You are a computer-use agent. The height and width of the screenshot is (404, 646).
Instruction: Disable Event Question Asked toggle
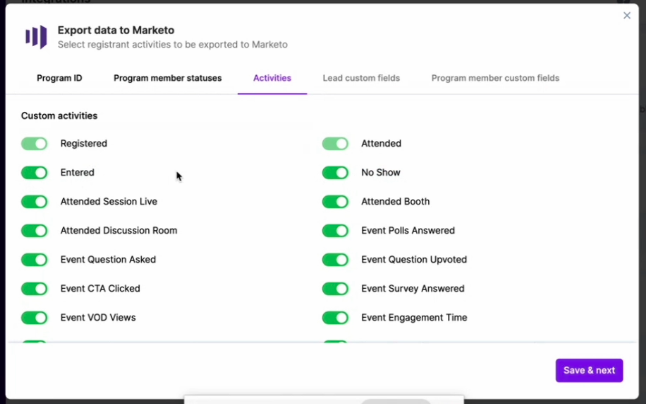point(34,260)
